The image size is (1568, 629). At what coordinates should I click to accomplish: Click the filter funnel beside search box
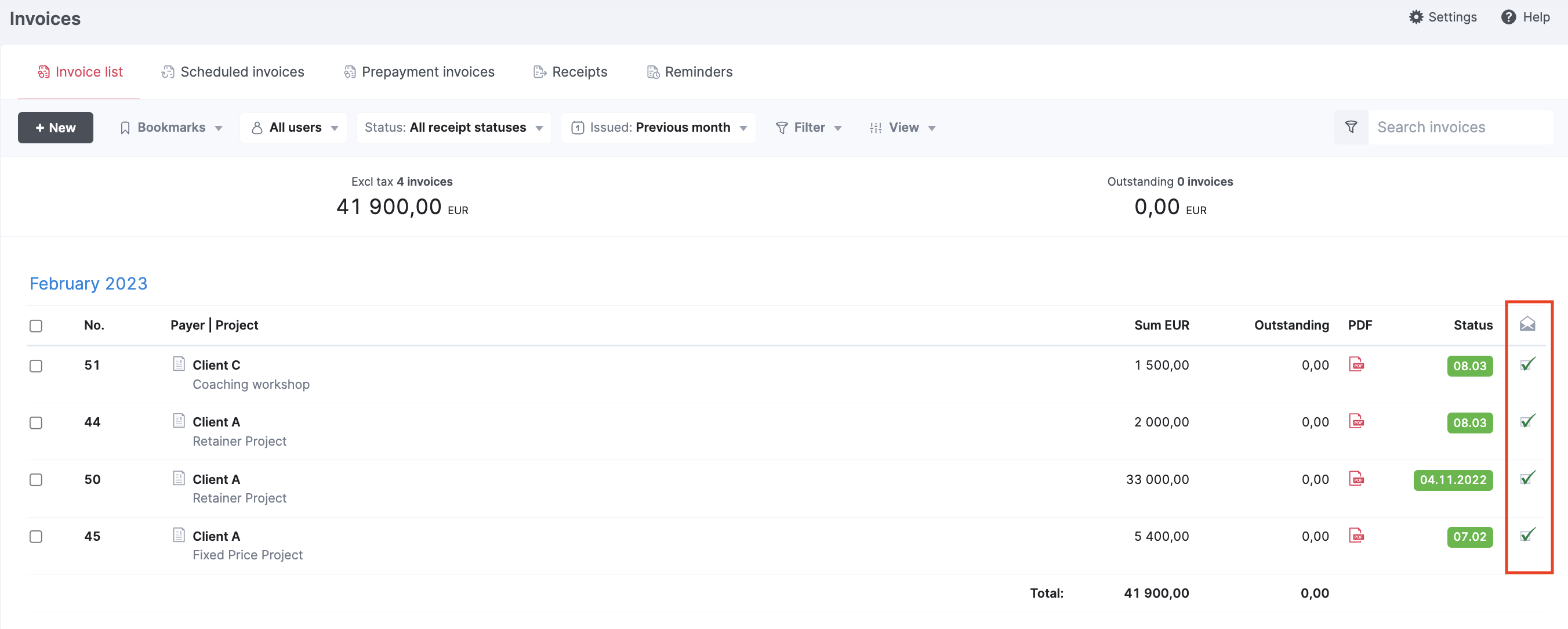[1350, 127]
